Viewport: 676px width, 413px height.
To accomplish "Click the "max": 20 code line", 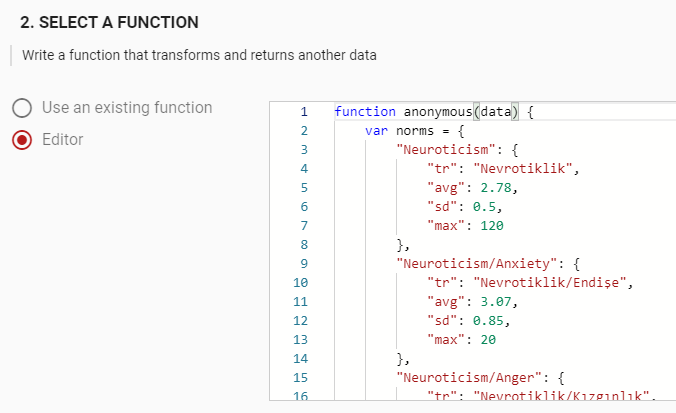I will [461, 340].
